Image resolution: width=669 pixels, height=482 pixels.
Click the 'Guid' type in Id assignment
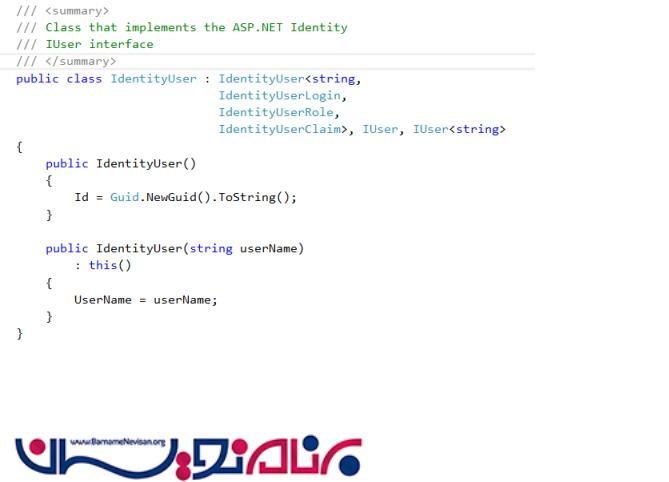(x=125, y=197)
